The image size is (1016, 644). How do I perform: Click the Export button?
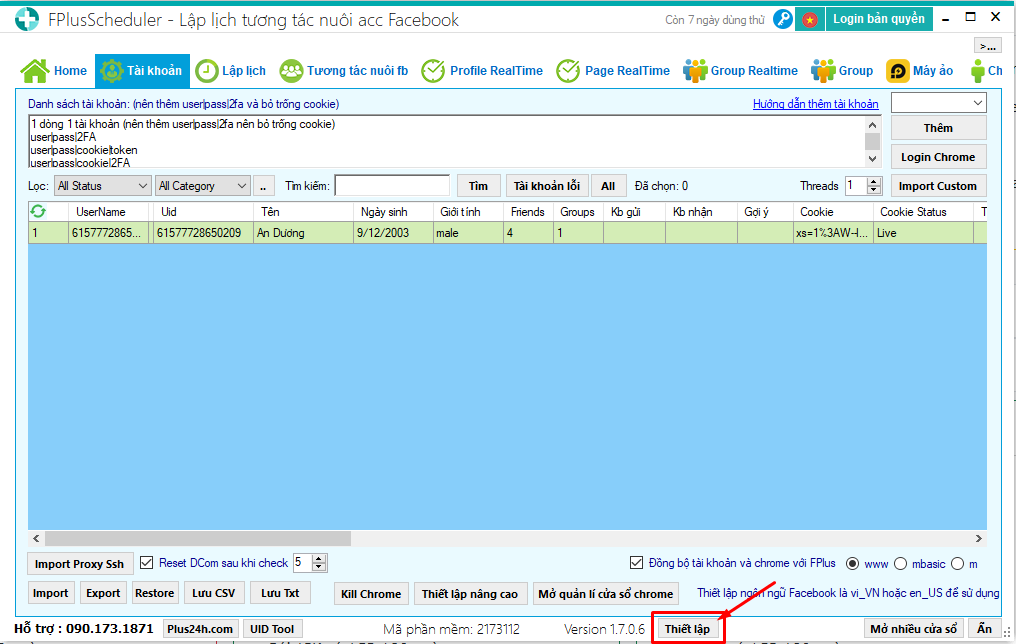(x=103, y=593)
